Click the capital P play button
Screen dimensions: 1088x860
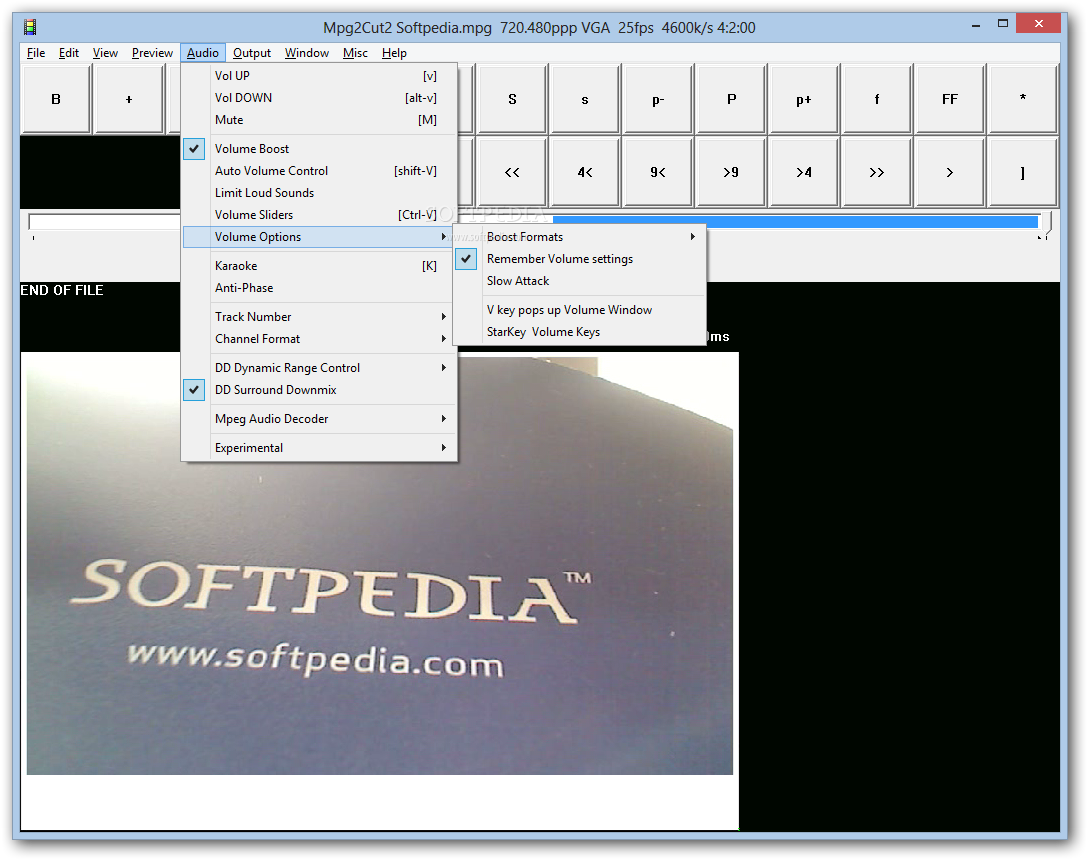(x=731, y=99)
